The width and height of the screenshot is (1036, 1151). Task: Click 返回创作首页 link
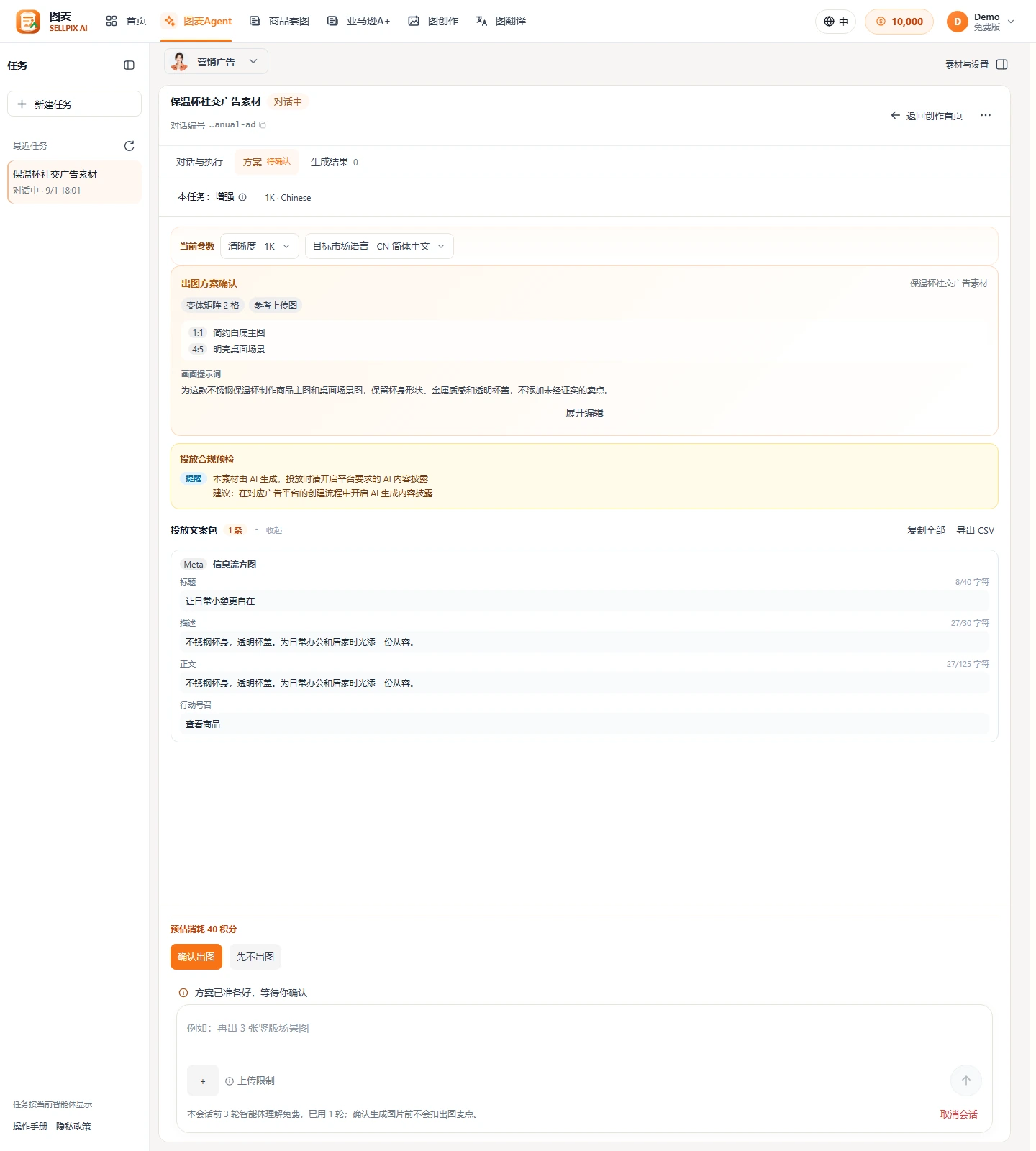coord(927,116)
